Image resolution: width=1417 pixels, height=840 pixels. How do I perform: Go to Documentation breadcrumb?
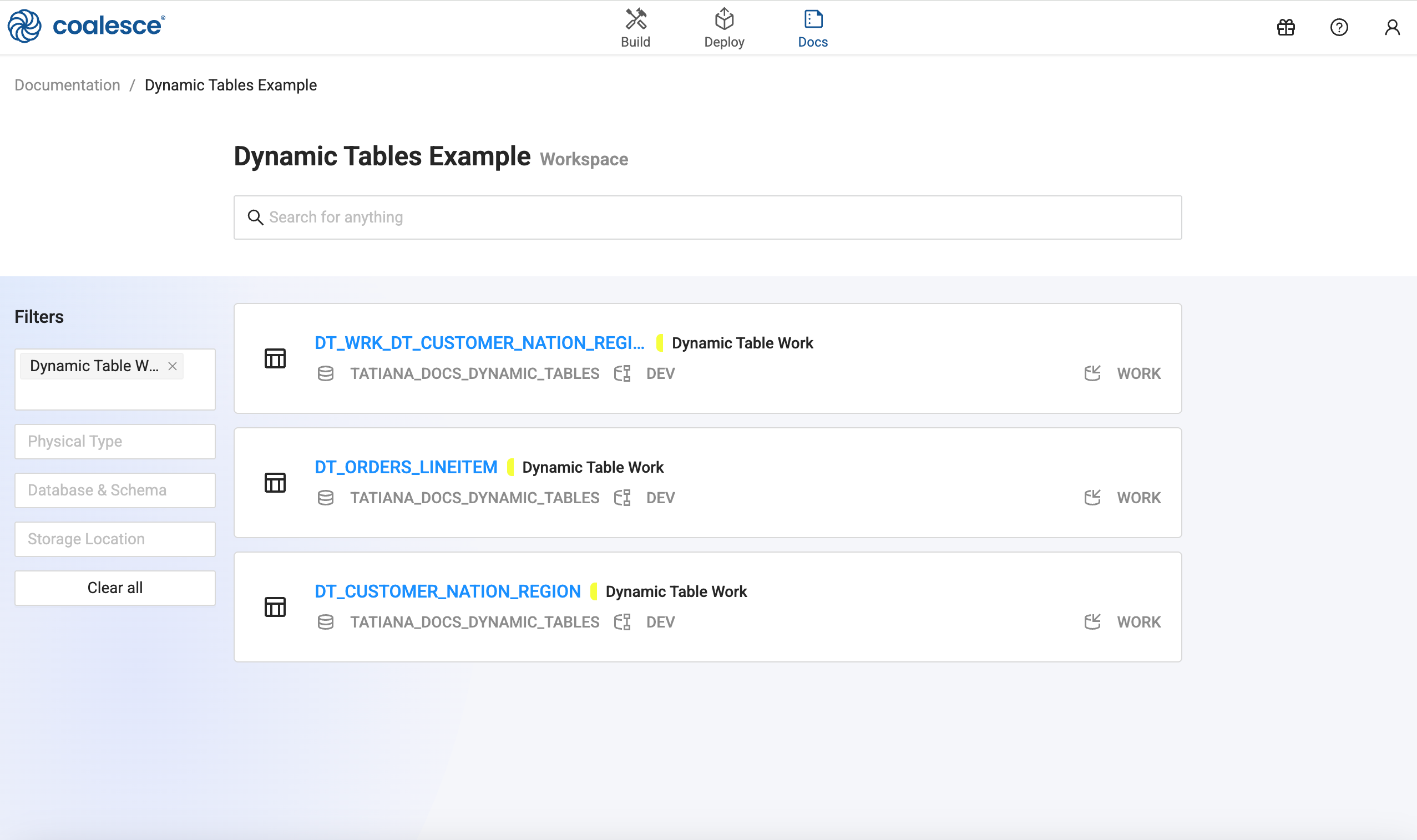[x=67, y=85]
